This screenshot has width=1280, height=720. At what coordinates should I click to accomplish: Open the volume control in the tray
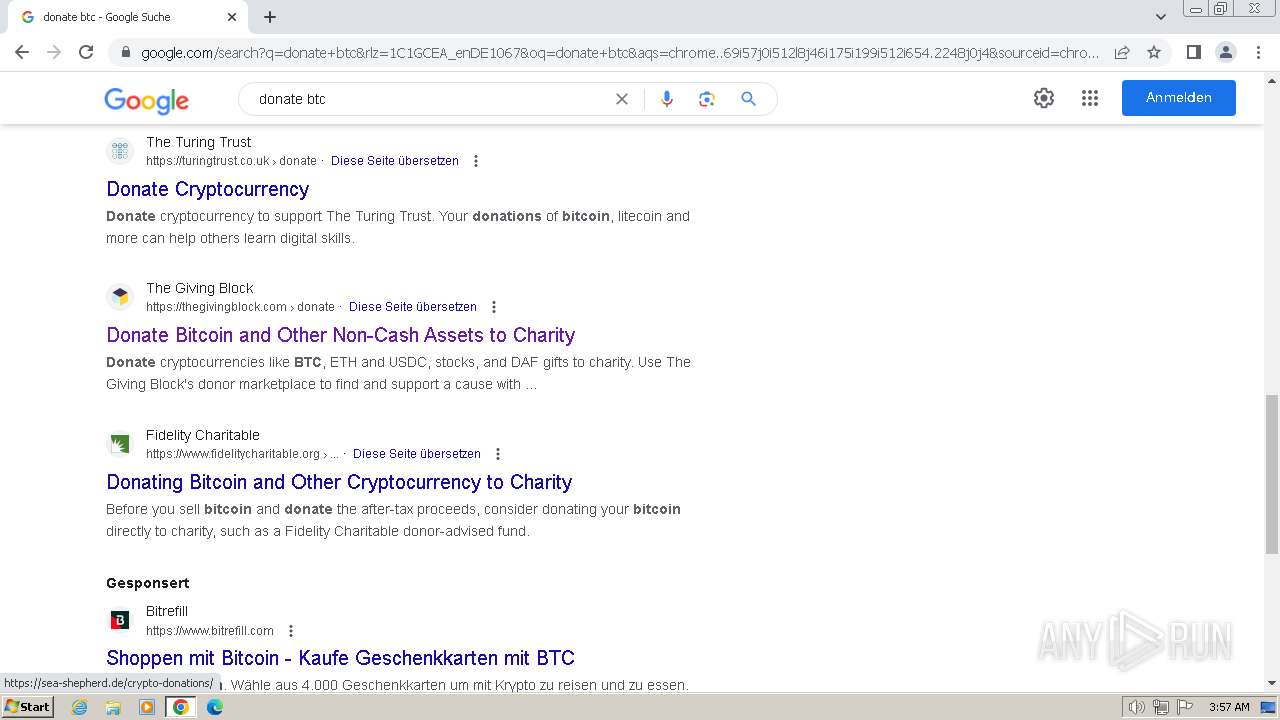1137,707
